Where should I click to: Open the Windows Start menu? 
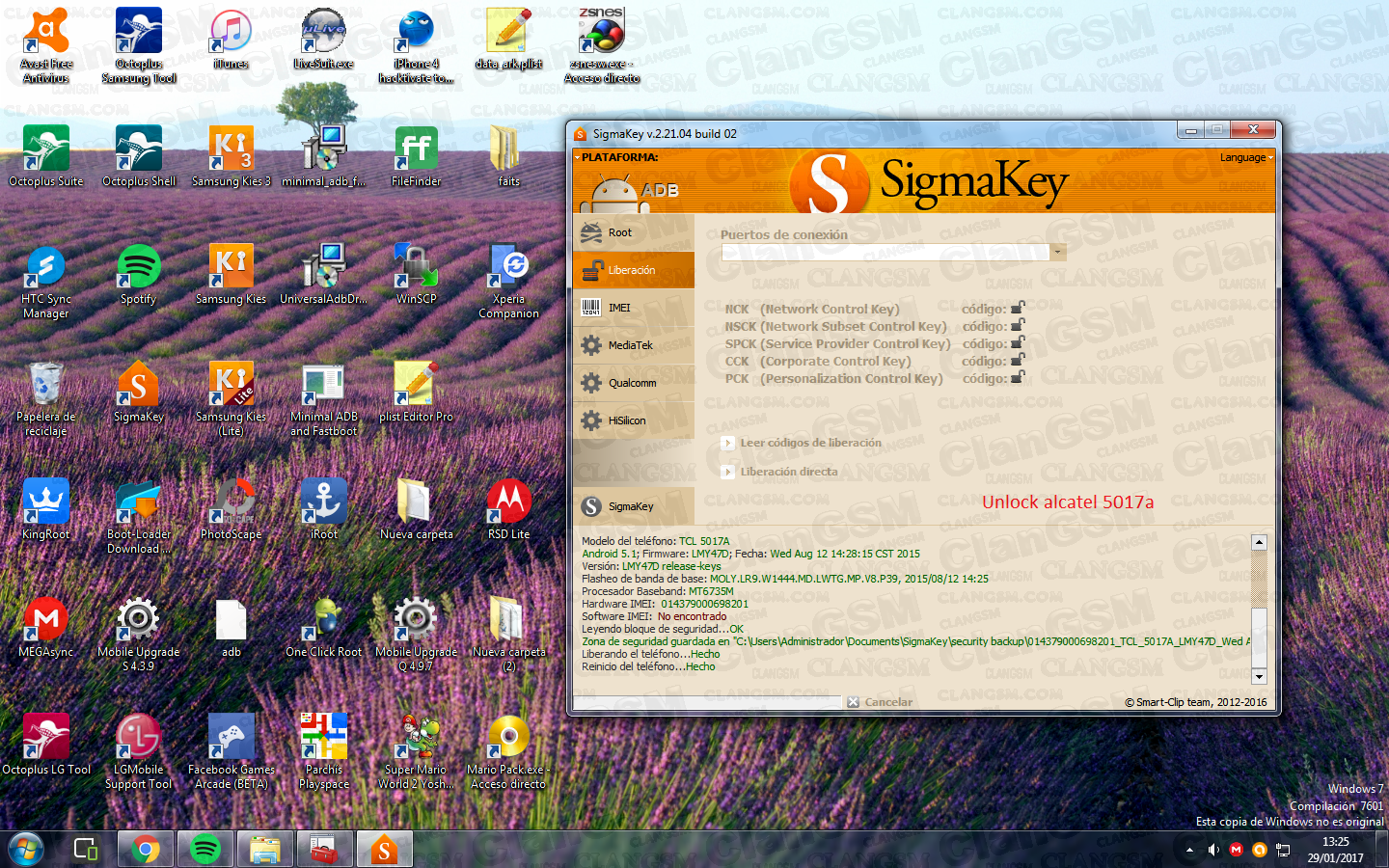(25, 850)
